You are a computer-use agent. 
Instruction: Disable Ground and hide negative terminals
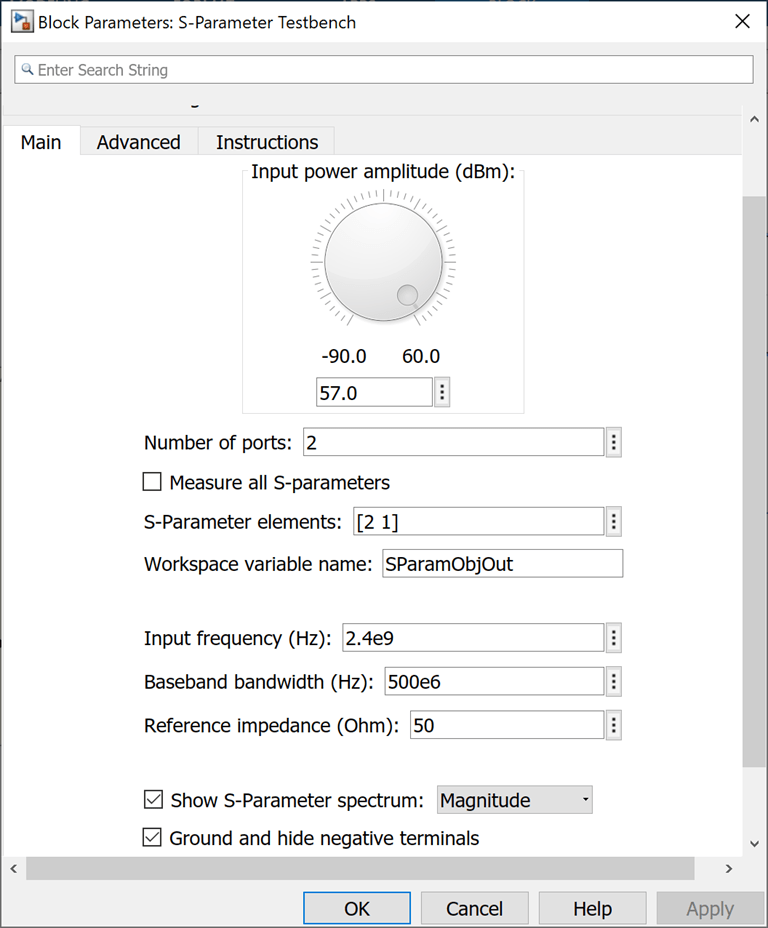pos(153,838)
